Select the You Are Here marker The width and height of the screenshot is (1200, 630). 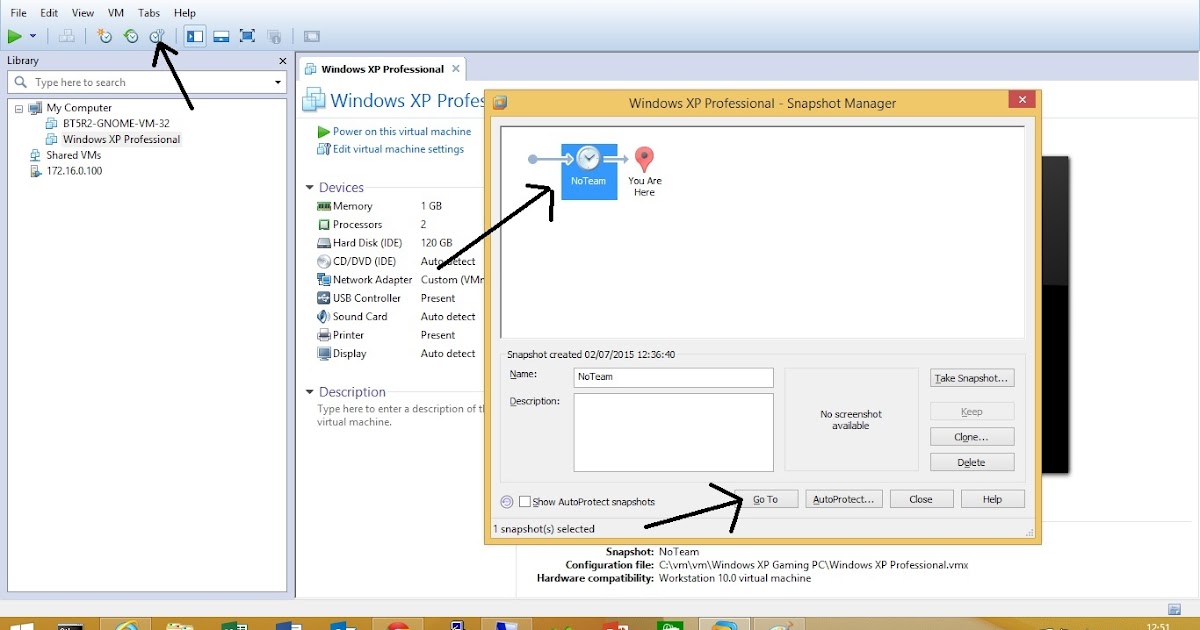tap(645, 171)
